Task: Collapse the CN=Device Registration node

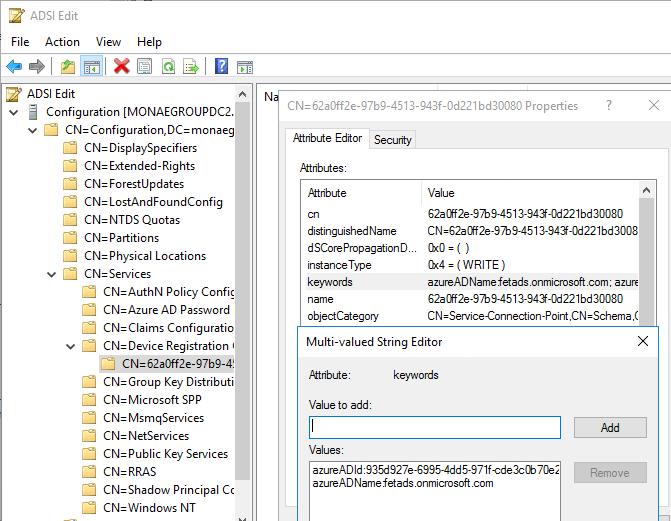Action: coord(69,346)
